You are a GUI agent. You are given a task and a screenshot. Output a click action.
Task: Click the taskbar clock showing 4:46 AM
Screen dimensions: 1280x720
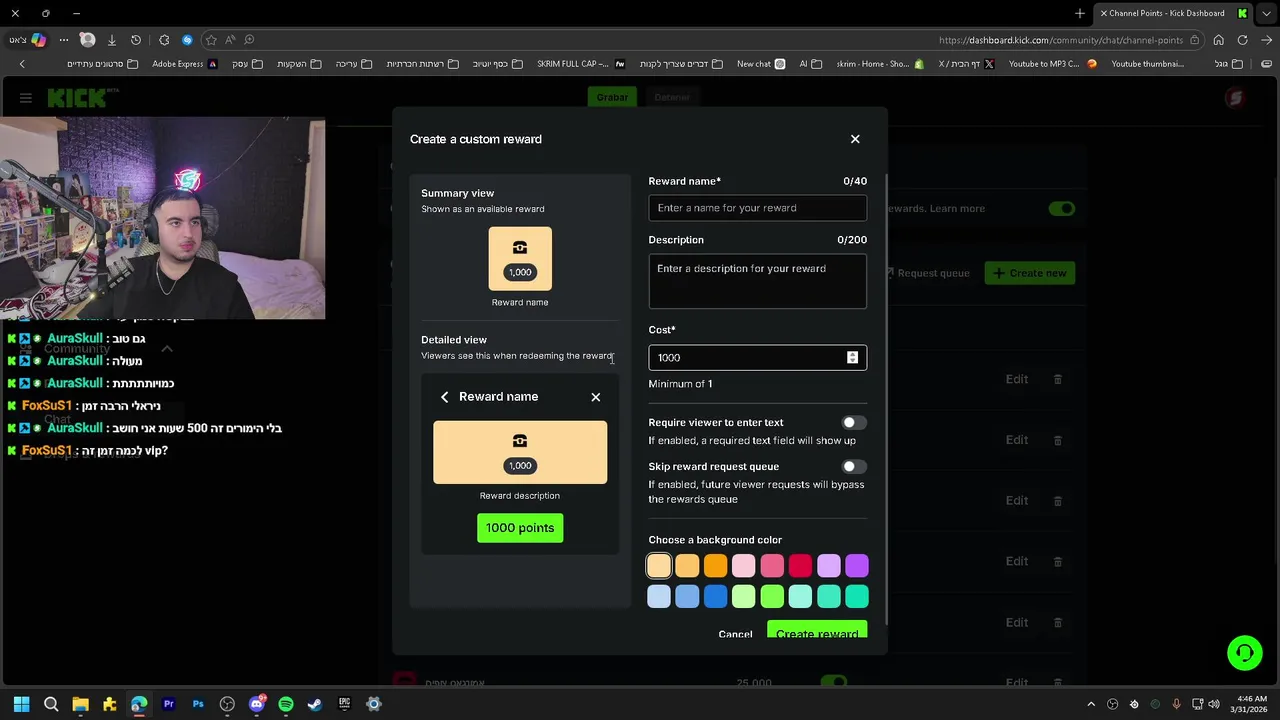pos(1251,704)
